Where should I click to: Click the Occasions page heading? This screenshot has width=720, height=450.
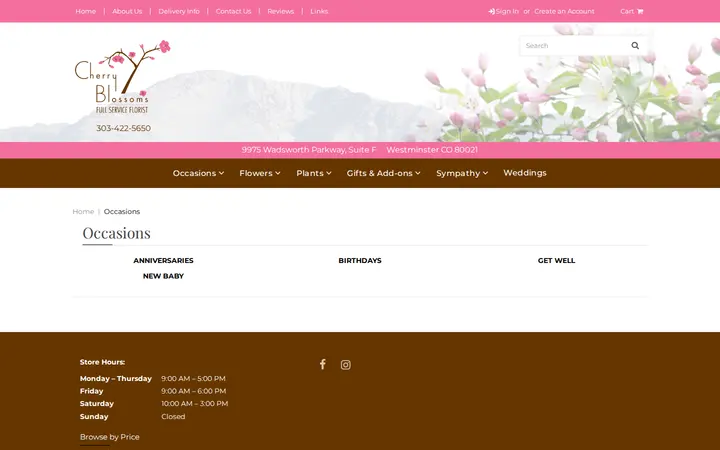[117, 233]
